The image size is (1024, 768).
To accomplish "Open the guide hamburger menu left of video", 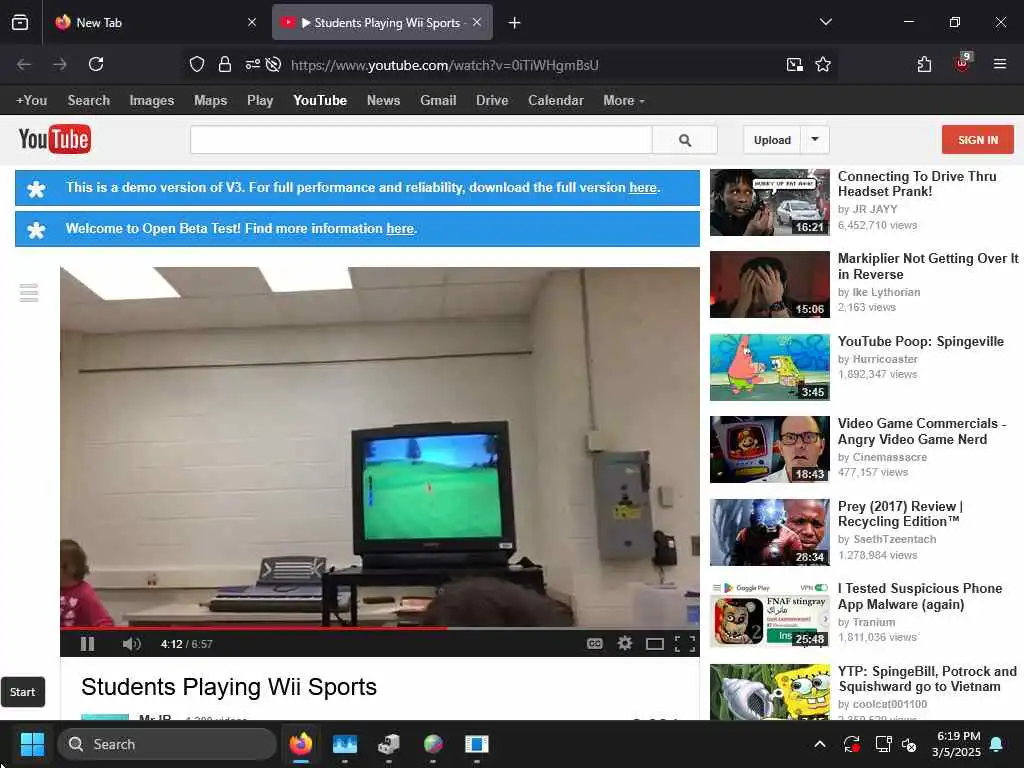I will pos(29,293).
